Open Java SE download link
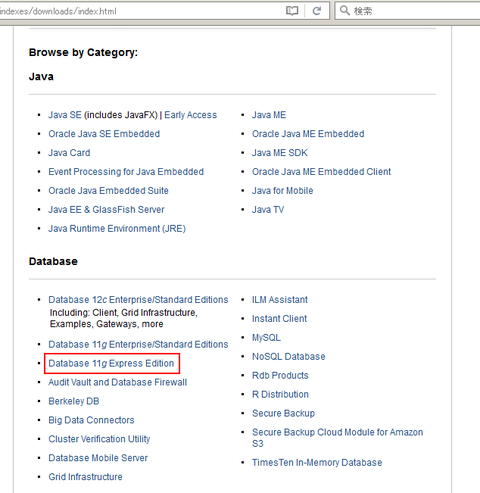The height and width of the screenshot is (493, 480). 65,115
